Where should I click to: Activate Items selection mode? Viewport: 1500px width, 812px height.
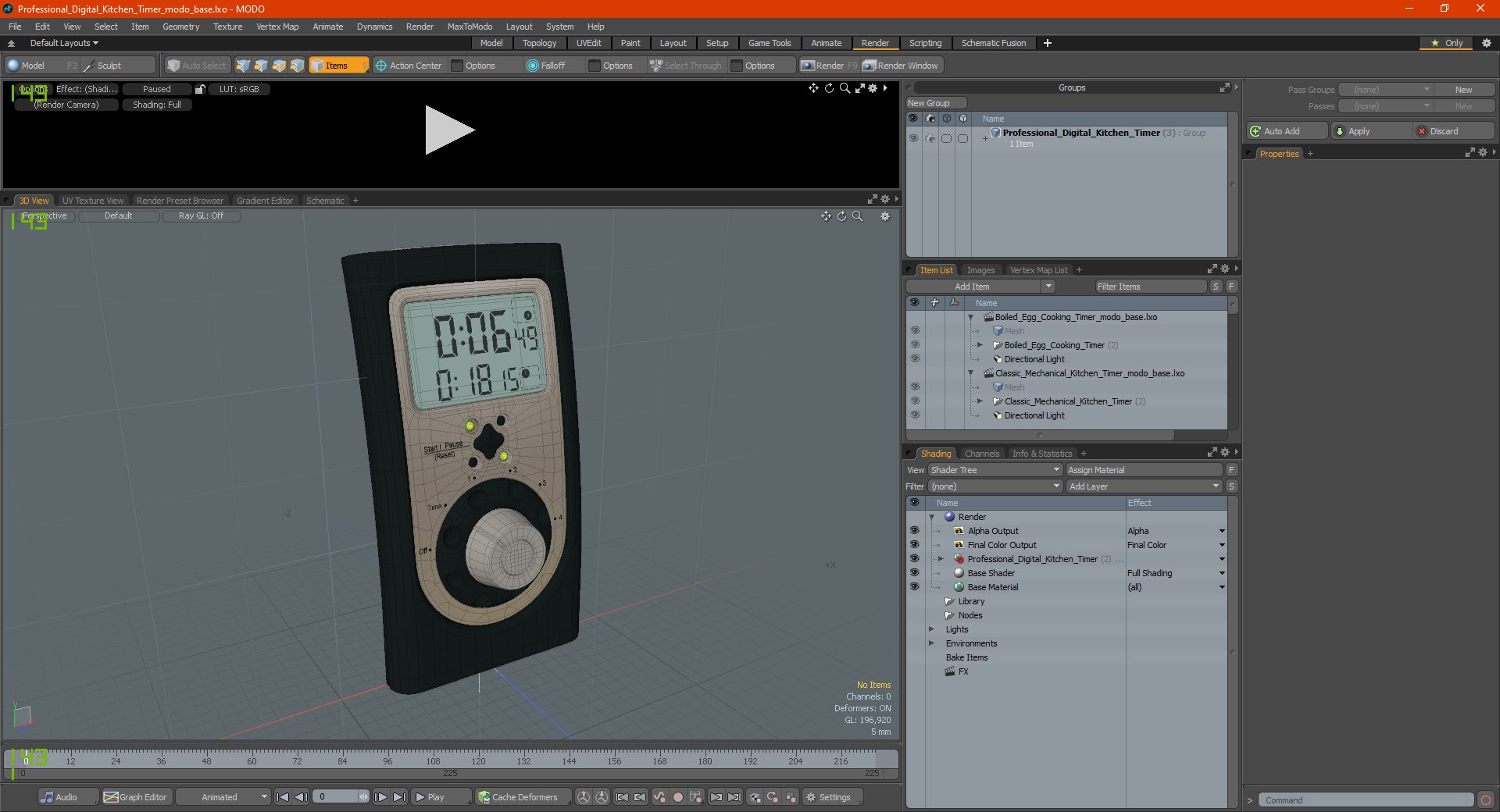pyautogui.click(x=338, y=66)
